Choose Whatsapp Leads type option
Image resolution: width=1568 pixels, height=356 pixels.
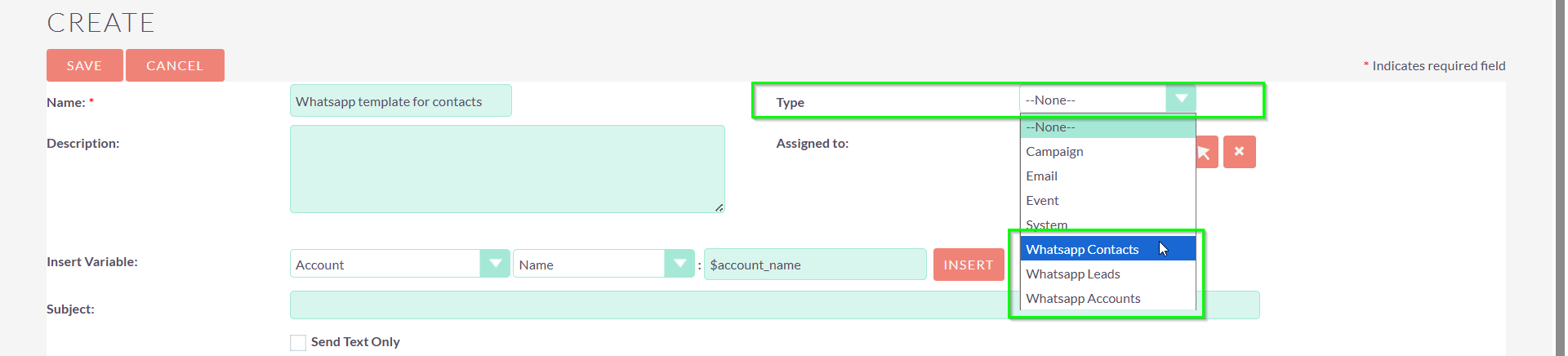pos(1073,274)
